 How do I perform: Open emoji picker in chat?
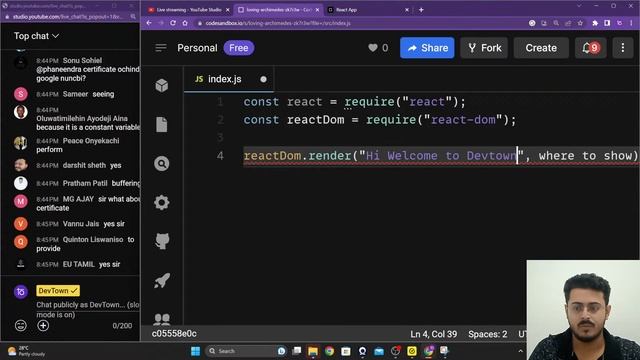click(21, 325)
